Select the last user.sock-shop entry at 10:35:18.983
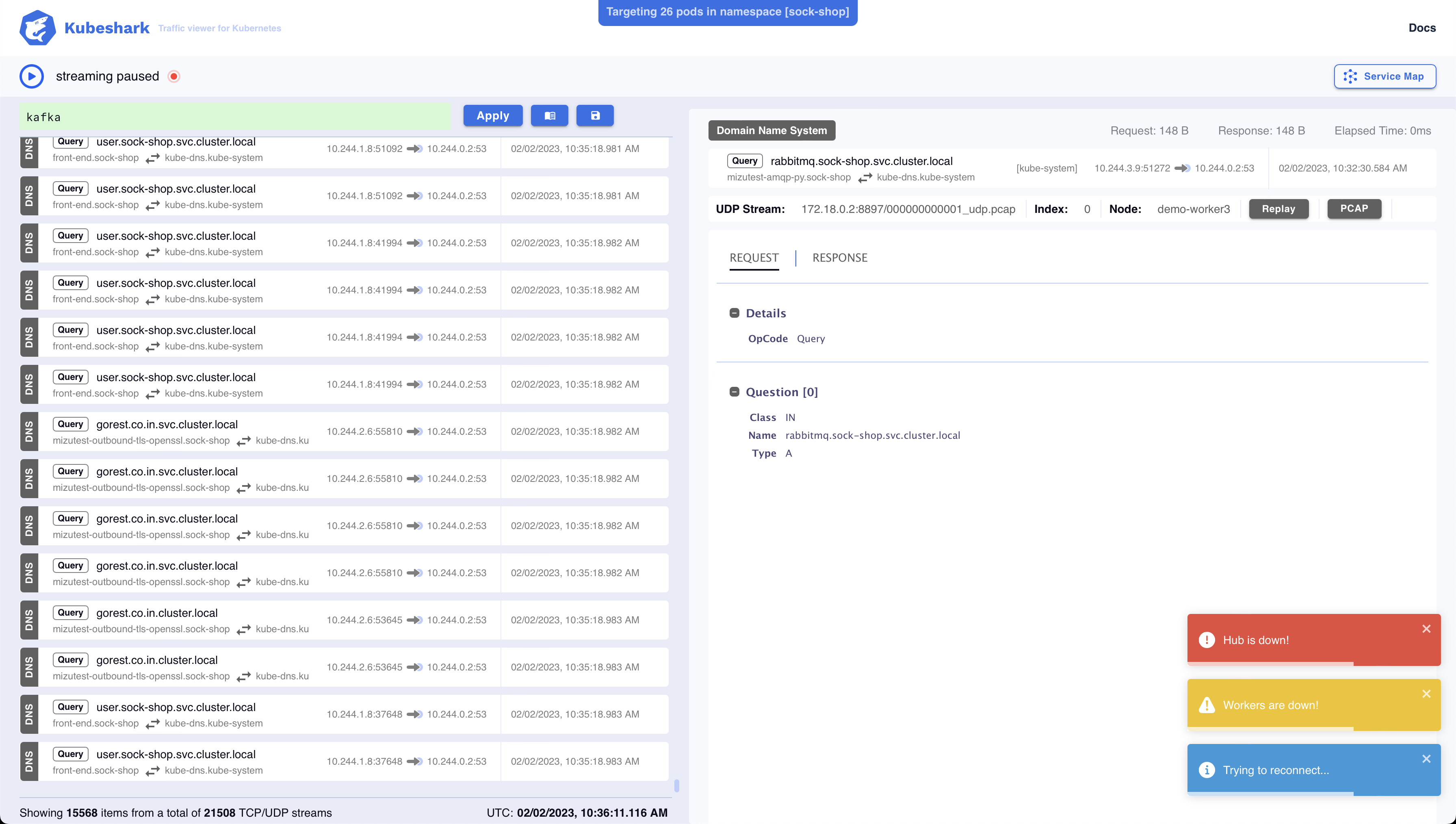 tap(344, 761)
